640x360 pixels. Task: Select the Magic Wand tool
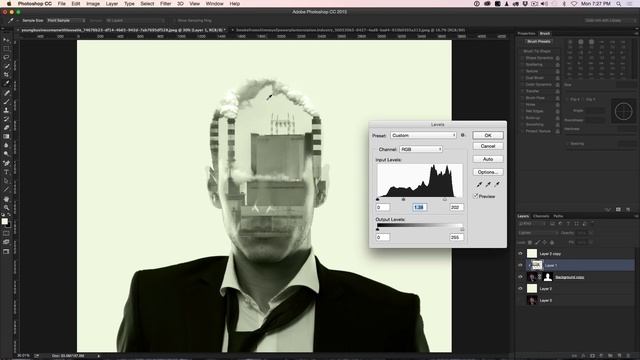(x=6, y=66)
